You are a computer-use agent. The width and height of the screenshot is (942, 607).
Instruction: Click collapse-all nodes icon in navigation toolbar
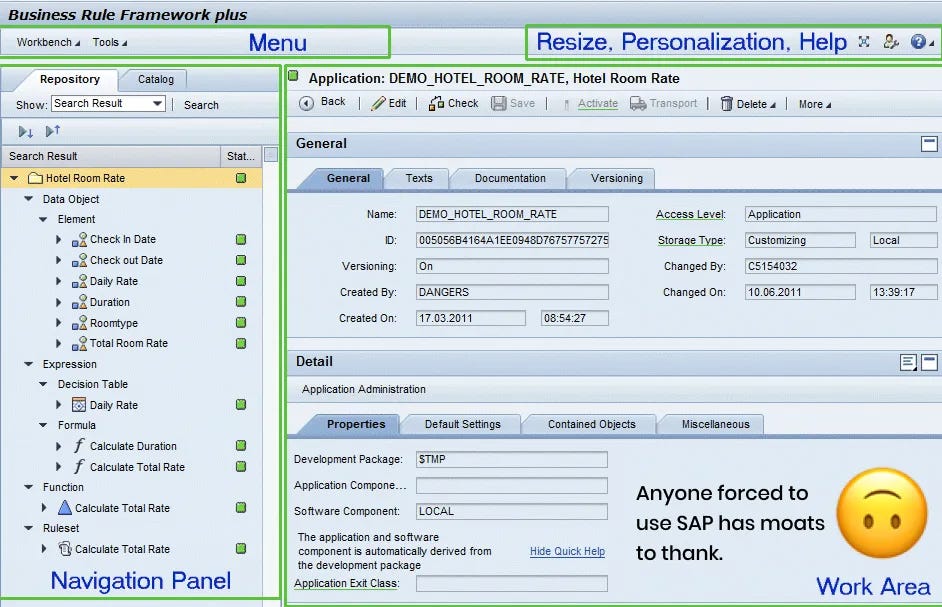click(53, 130)
